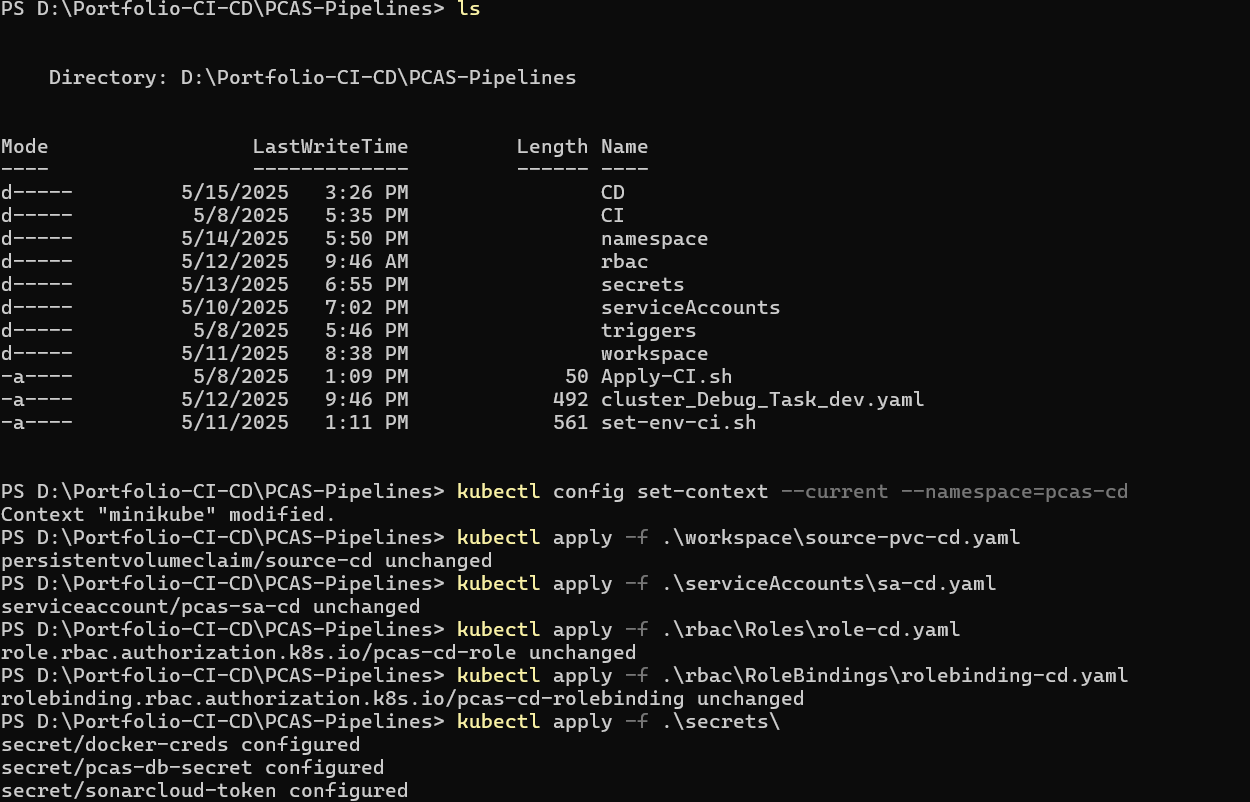Click the 'Context "minikube" modified.' output line

[169, 514]
